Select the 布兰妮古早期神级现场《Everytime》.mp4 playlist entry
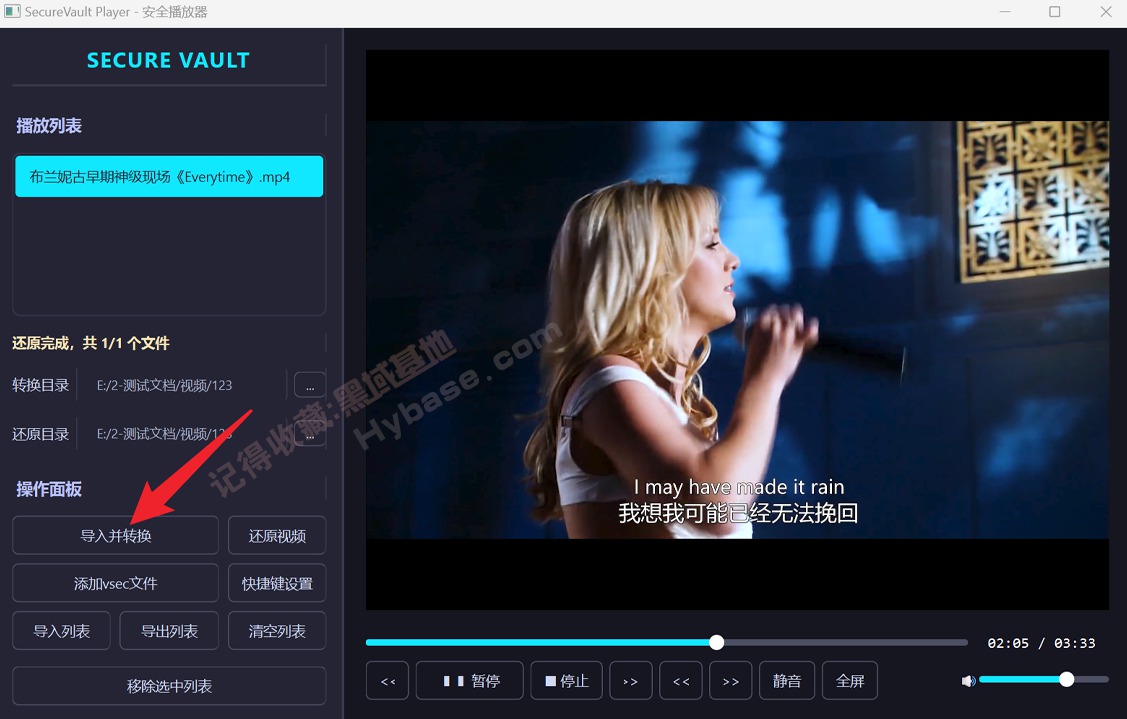 coord(168,176)
